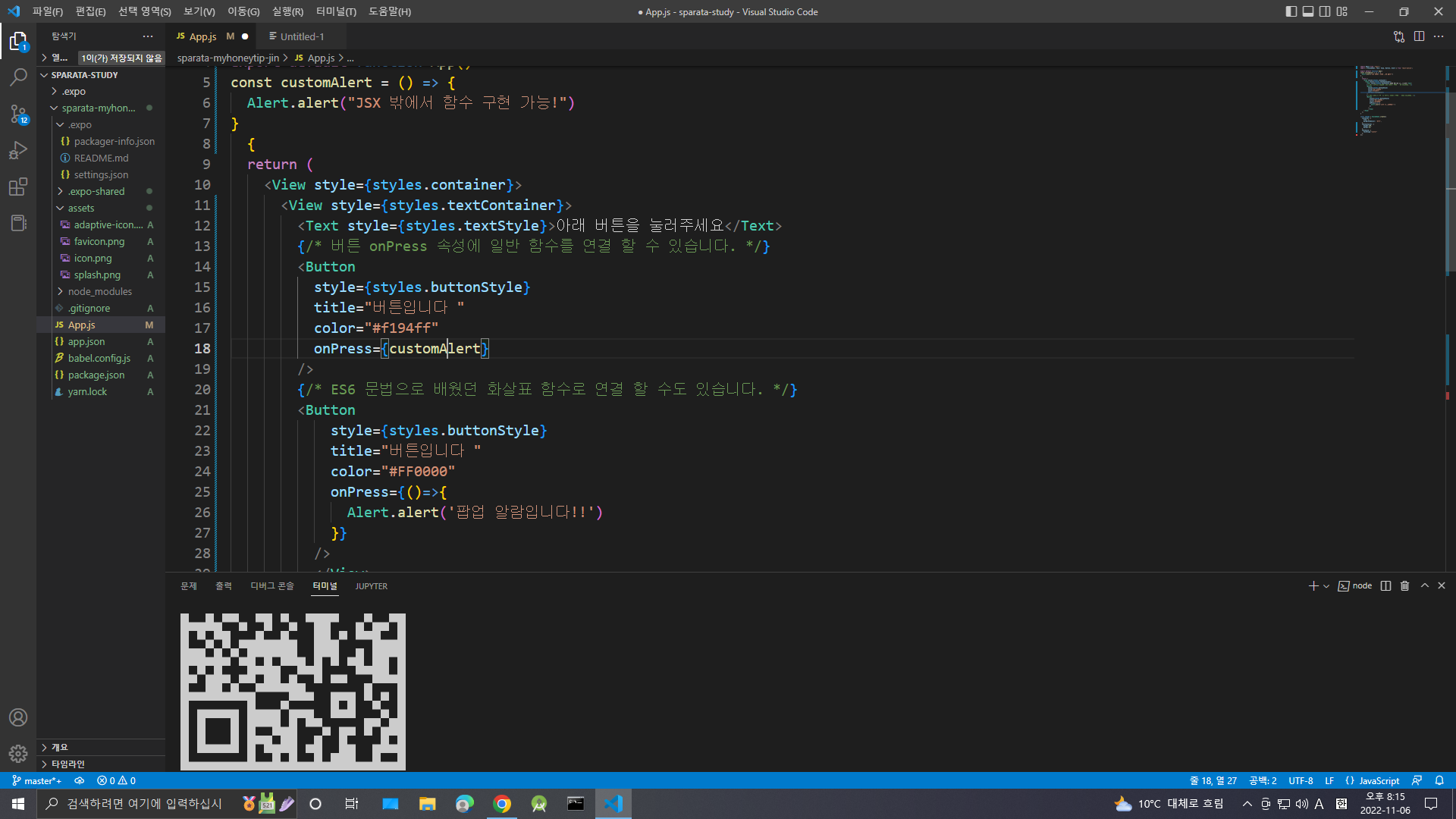Split the editor to the right
1456x819 pixels.
1419,36
